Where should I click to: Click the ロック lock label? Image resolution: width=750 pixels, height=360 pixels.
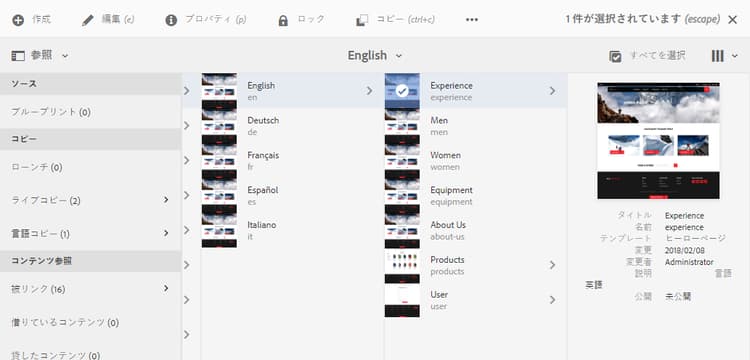(311, 20)
